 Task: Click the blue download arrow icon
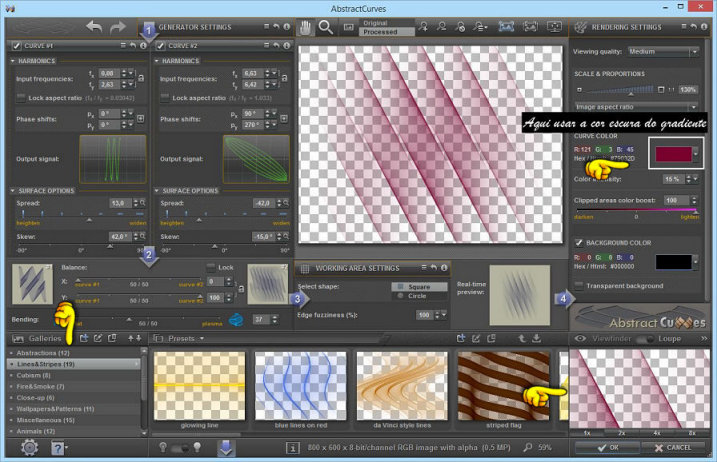pyautogui.click(x=226, y=447)
